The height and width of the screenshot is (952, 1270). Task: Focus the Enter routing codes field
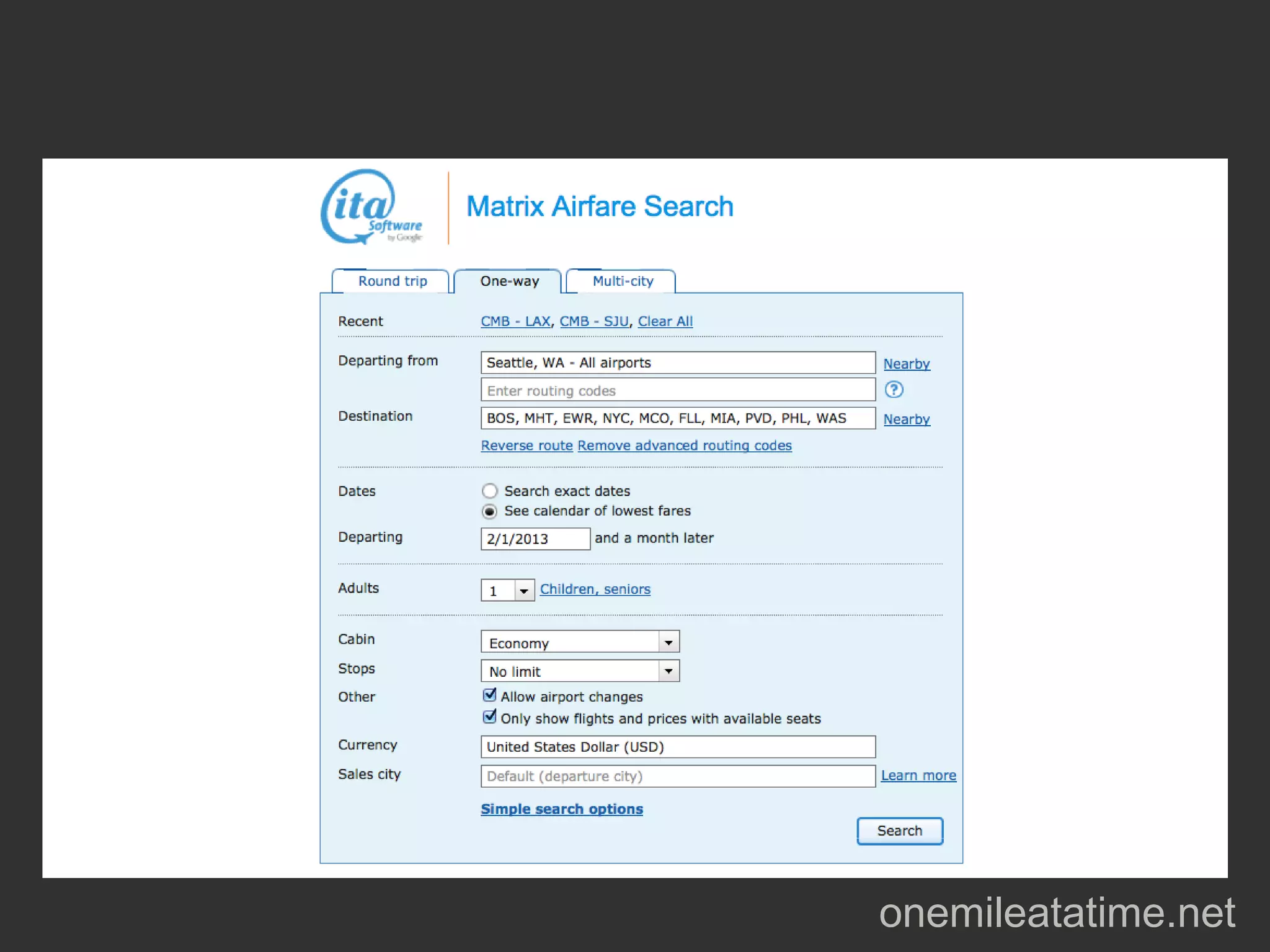(678, 390)
